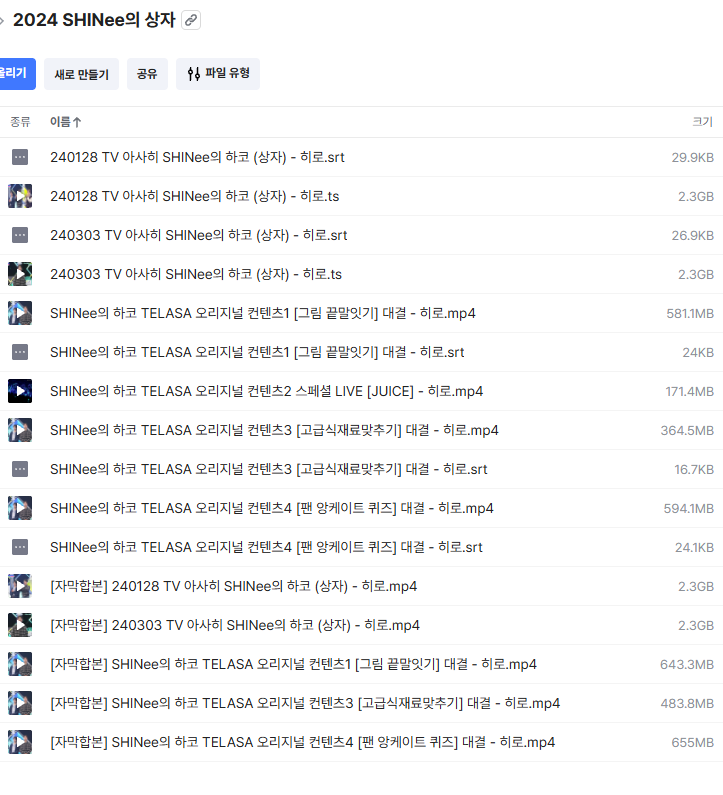Click the 581.1MB size value

[x=690, y=314]
